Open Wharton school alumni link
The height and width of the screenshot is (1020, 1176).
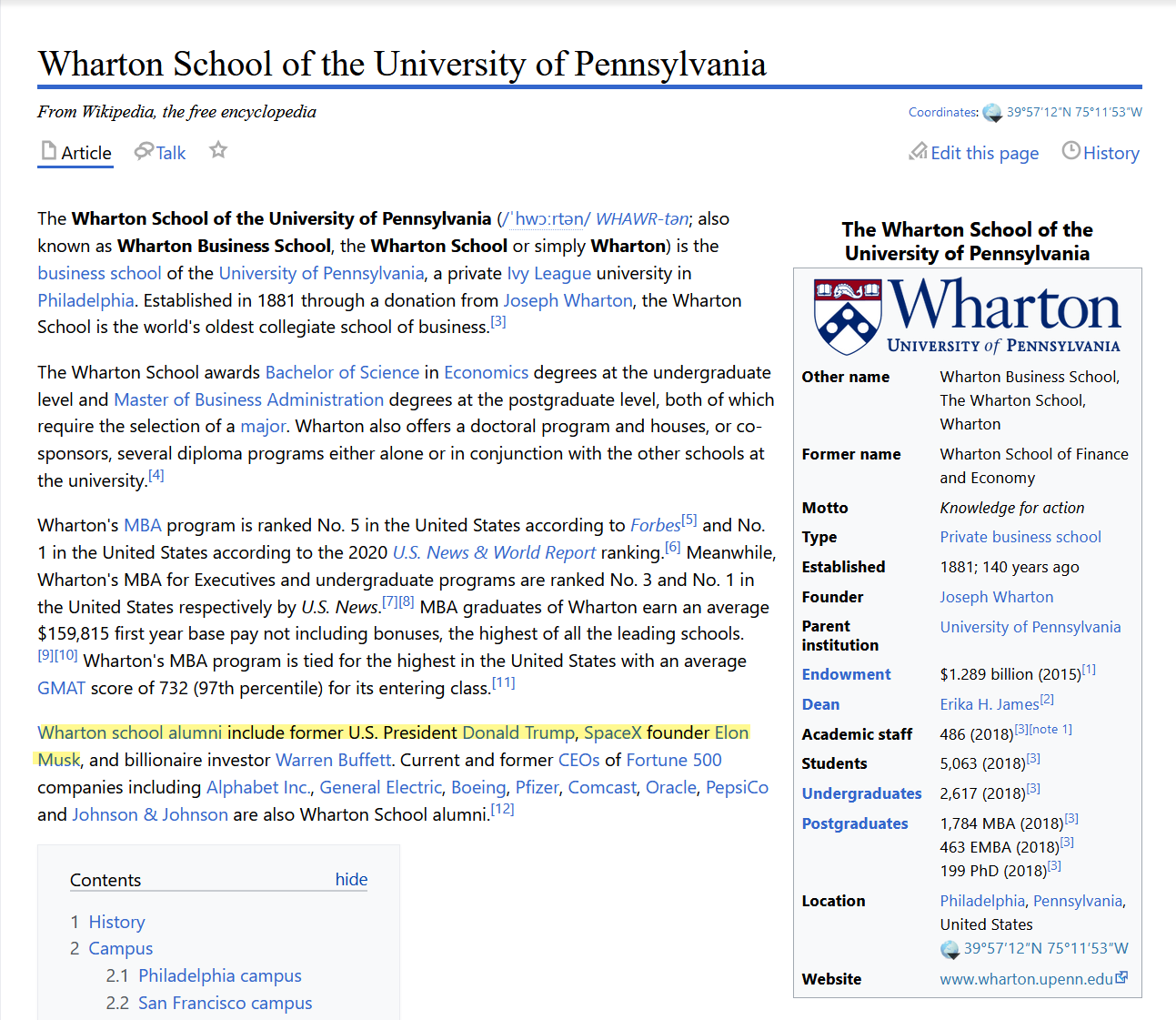tap(129, 732)
